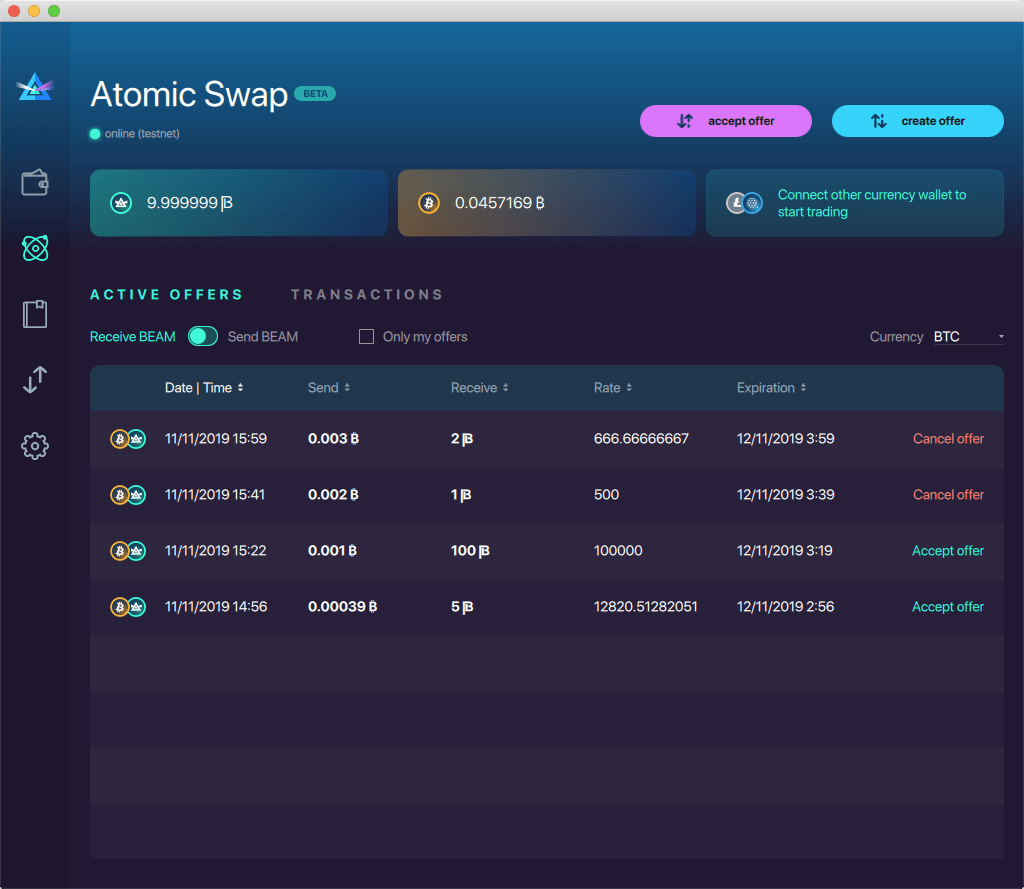Cancel offer from 11/11/2019 15:59

coord(948,439)
